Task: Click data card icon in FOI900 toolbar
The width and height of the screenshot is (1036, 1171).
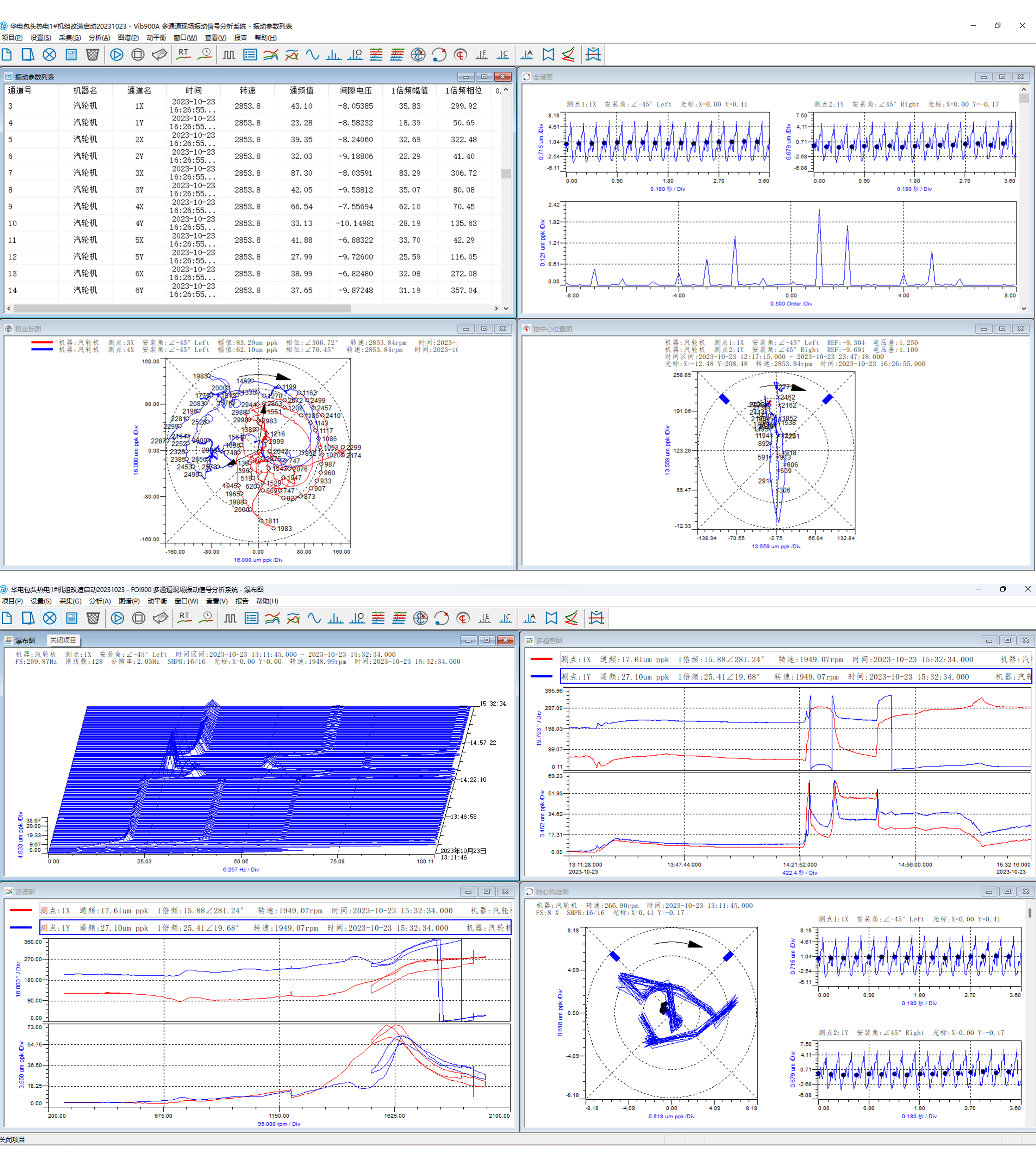Action: (161, 618)
